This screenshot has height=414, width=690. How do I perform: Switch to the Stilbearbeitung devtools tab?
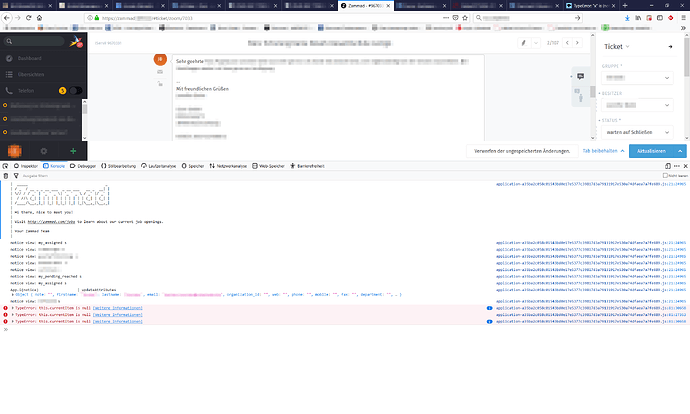[118, 166]
